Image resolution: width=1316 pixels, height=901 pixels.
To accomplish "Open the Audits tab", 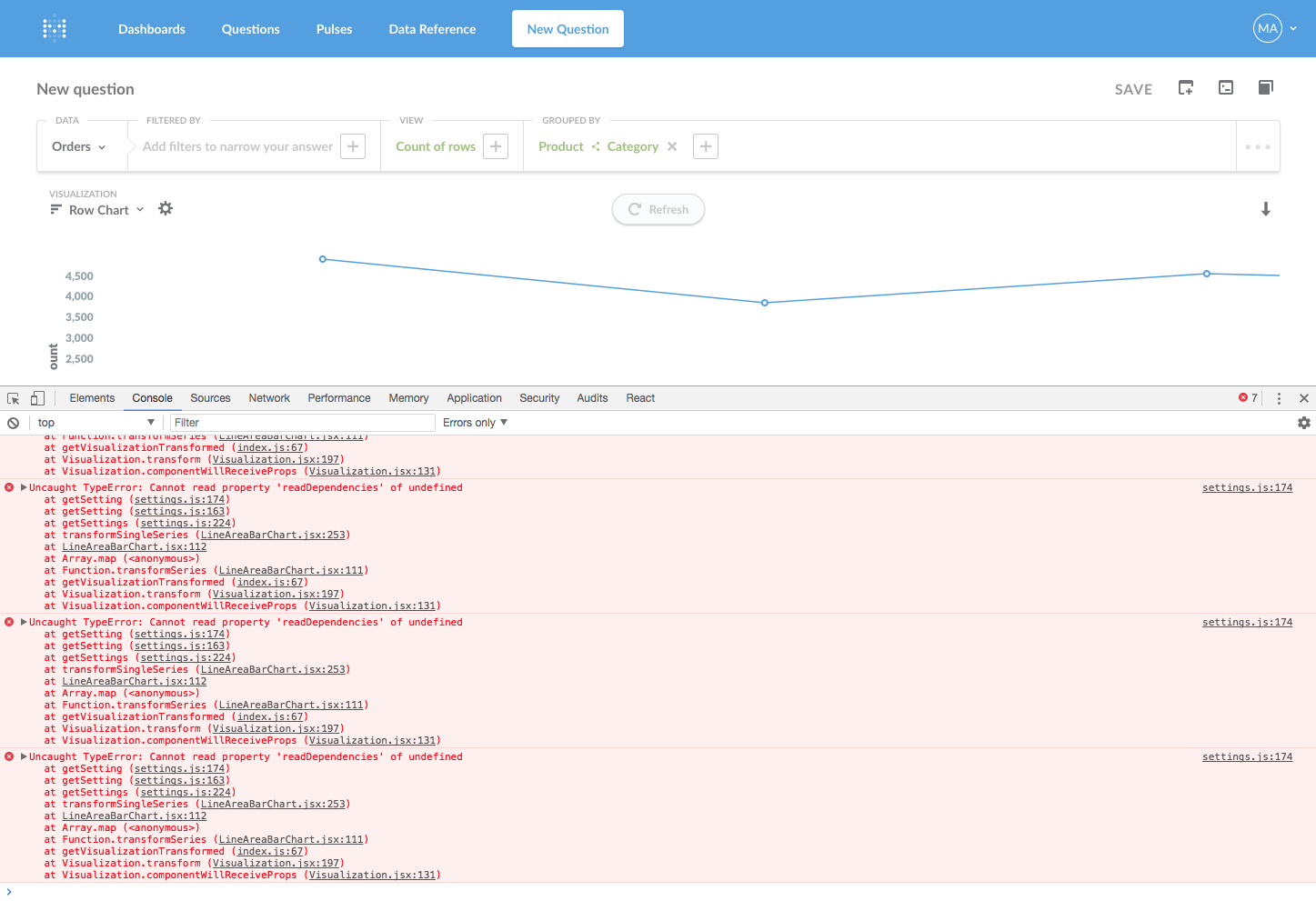I will click(x=592, y=398).
